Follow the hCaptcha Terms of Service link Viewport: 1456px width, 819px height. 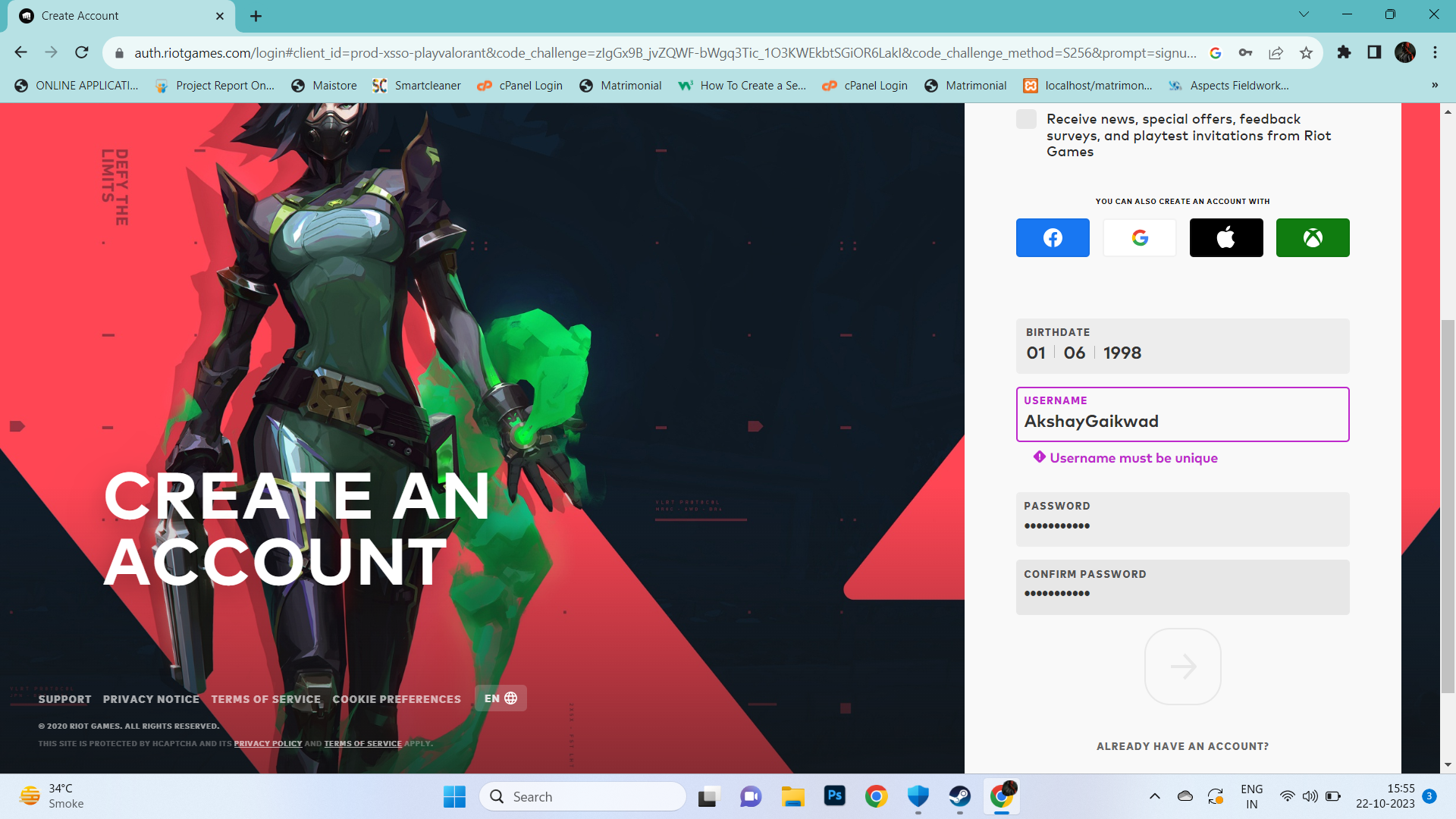362,743
